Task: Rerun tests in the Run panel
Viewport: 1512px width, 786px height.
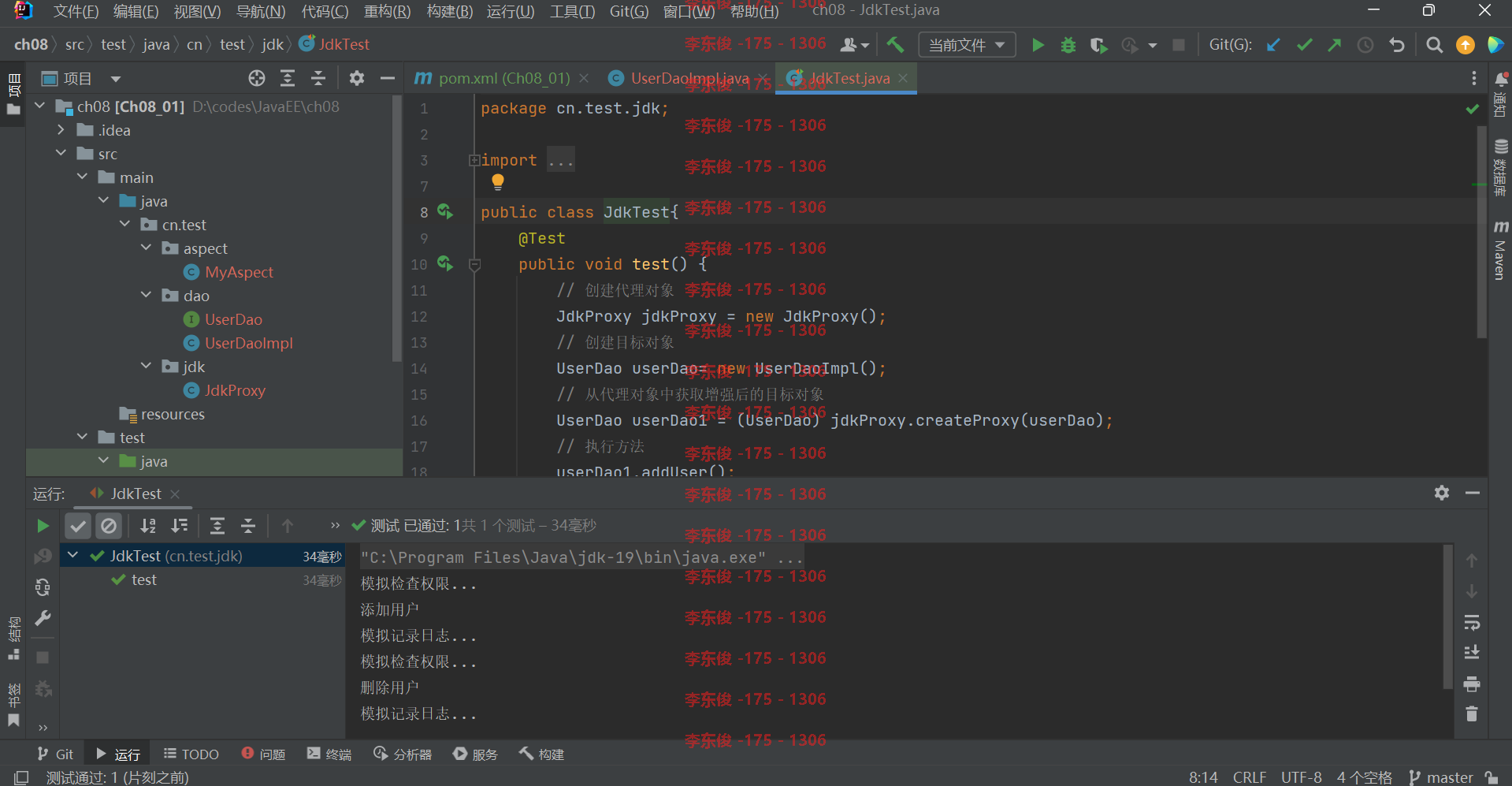Action: click(x=43, y=526)
